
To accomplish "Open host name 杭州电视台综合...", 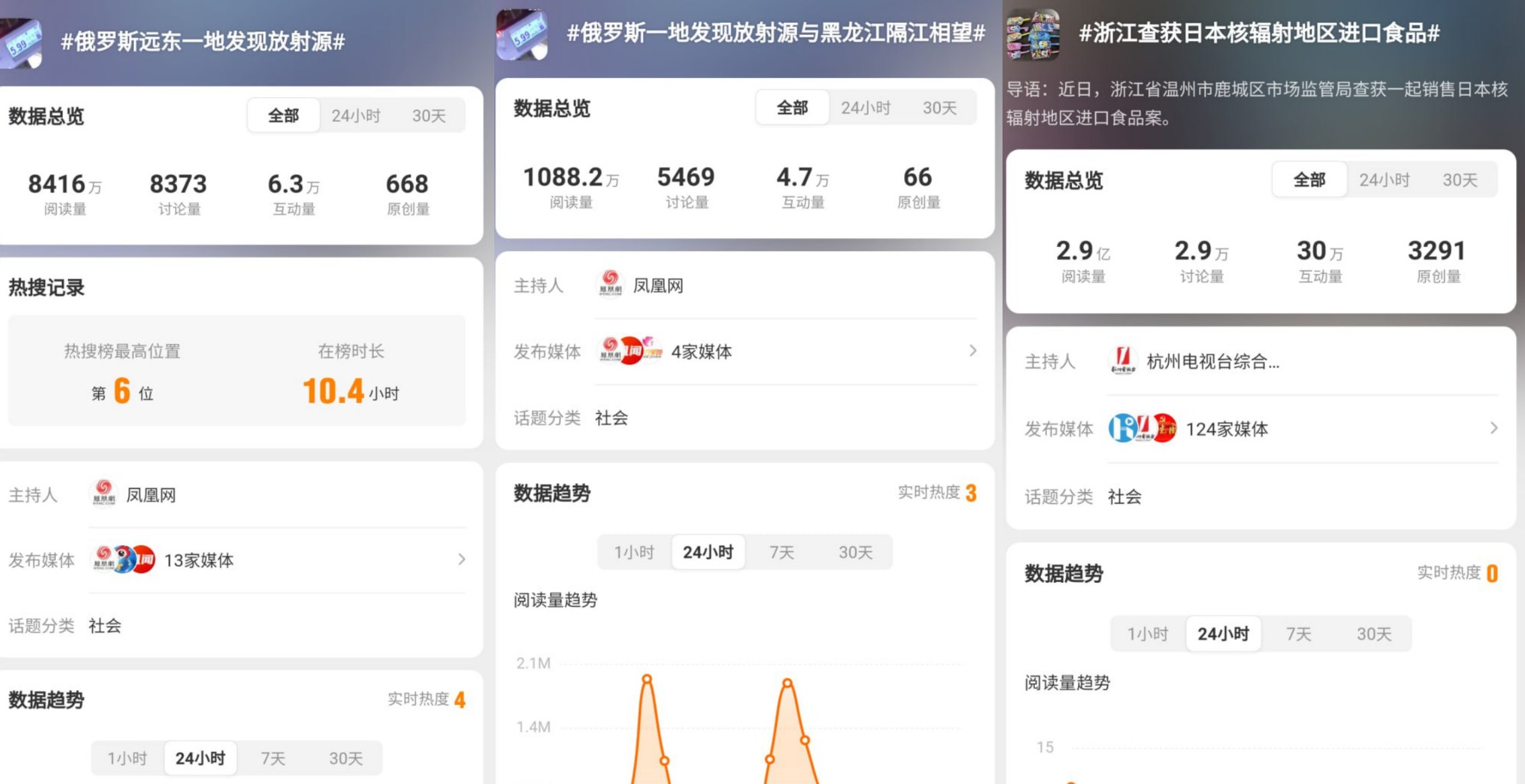I will point(1213,362).
